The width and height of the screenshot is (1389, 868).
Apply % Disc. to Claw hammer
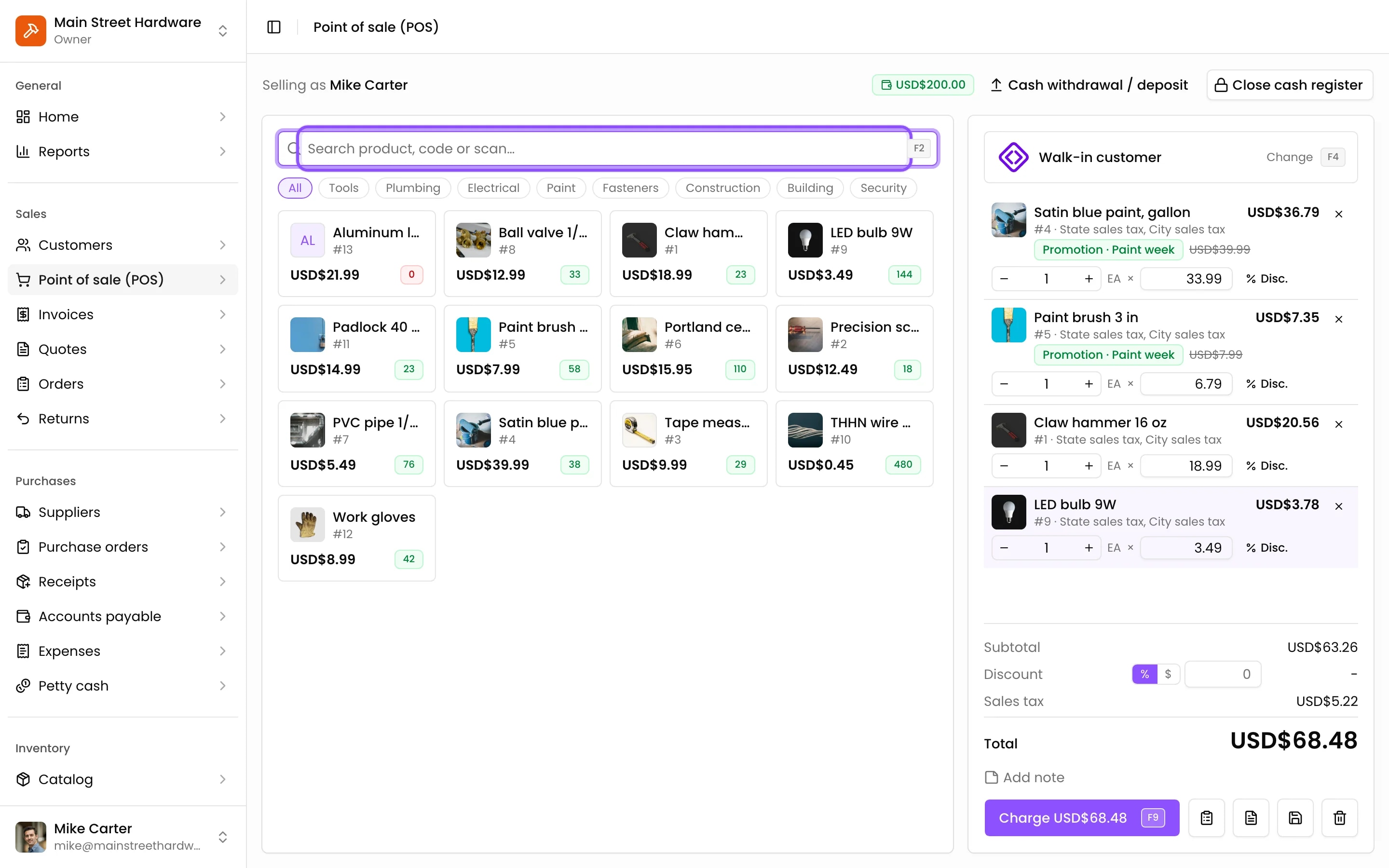(1266, 465)
